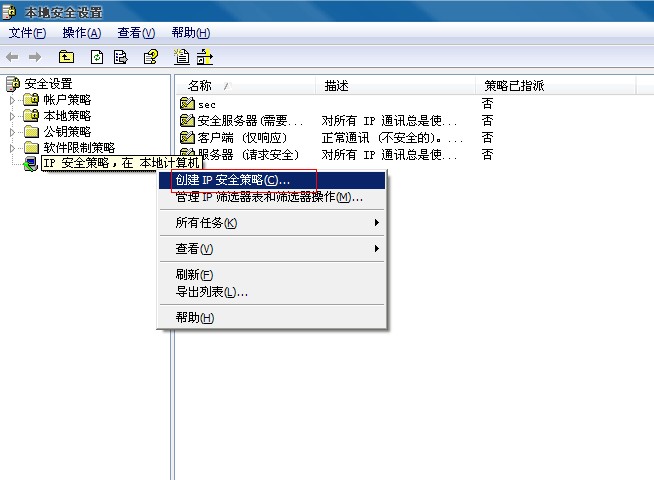
Task: Select the 公钥策略 folder
Action: point(67,132)
